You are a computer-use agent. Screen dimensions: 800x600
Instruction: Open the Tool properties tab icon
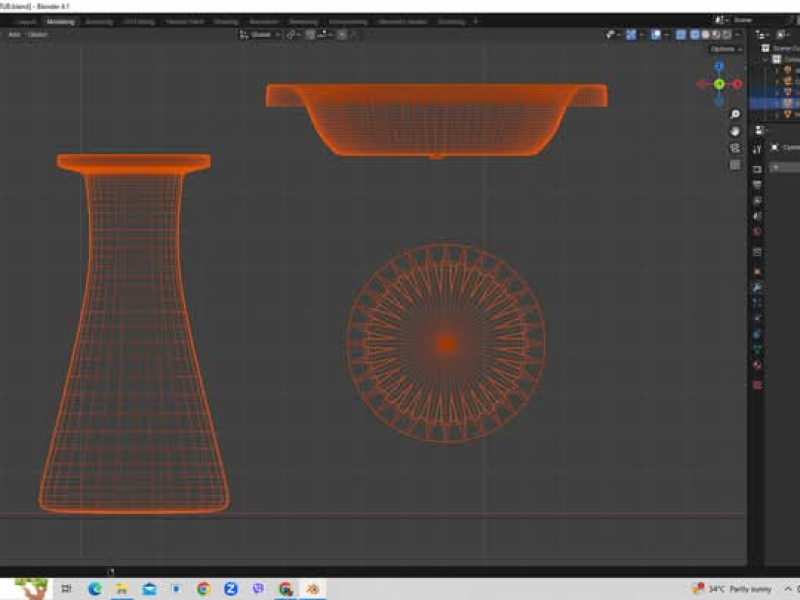pyautogui.click(x=757, y=149)
